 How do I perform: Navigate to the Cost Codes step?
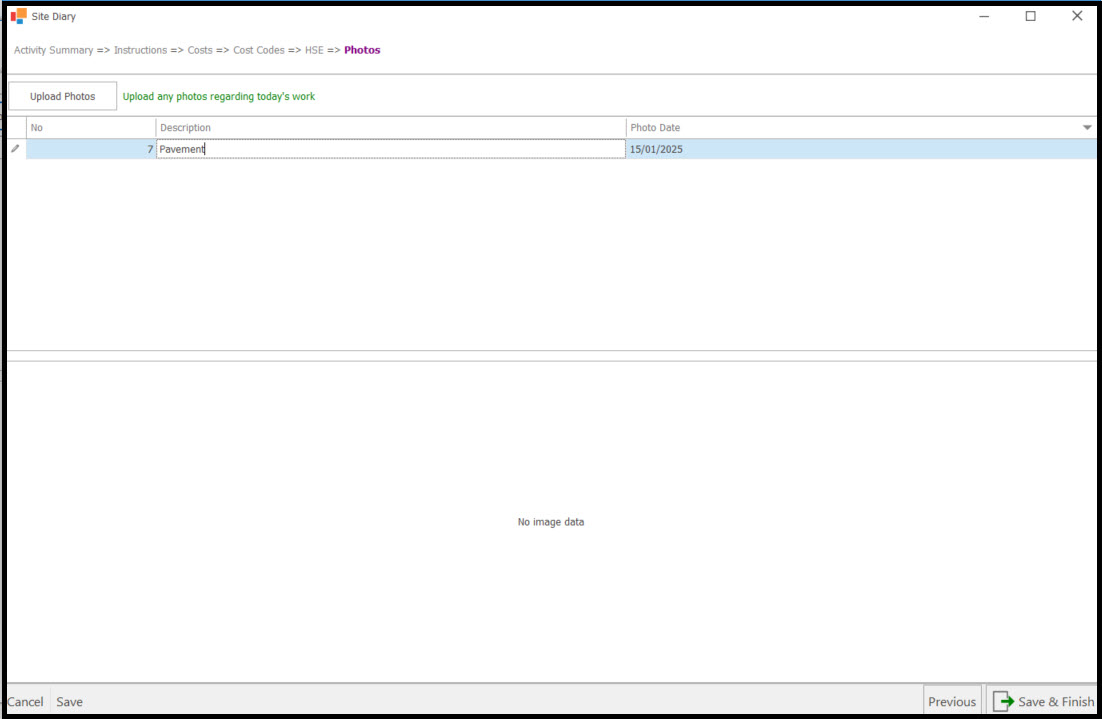pos(259,50)
